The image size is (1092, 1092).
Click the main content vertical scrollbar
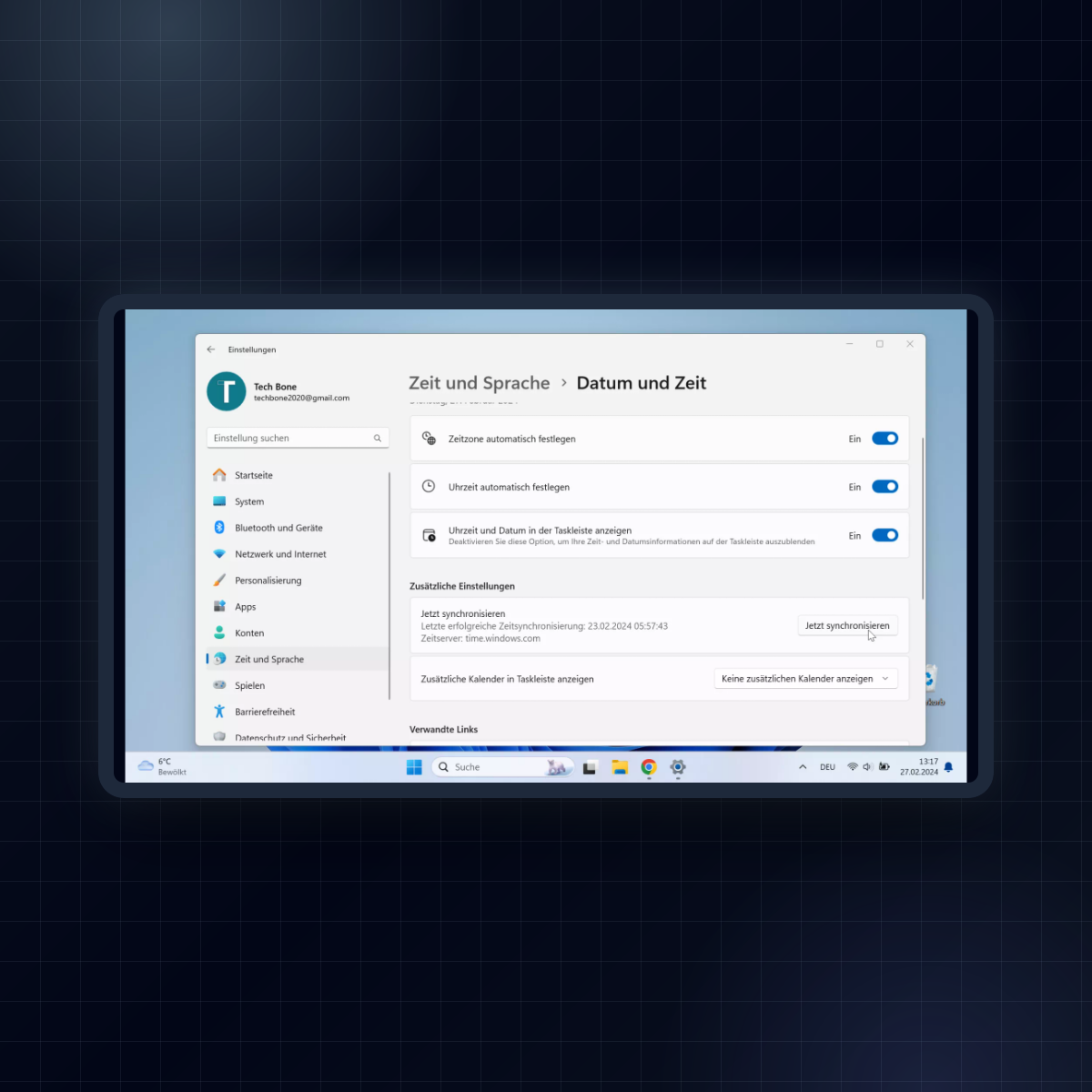point(923,518)
